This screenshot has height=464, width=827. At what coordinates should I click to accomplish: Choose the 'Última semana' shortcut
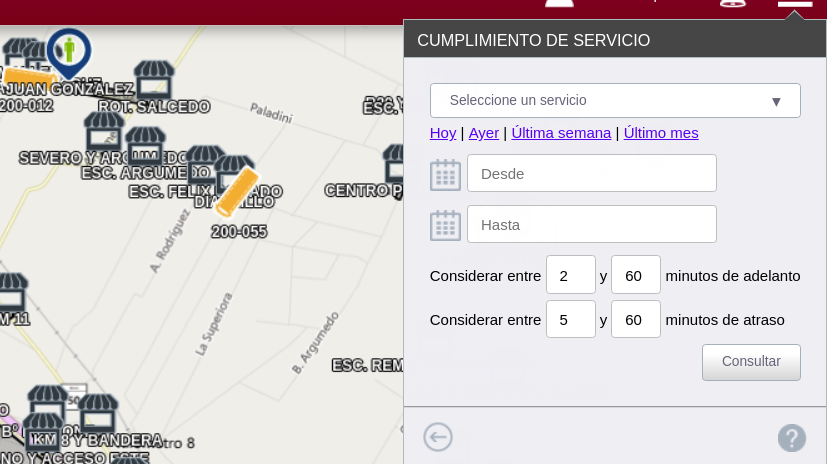click(x=561, y=133)
